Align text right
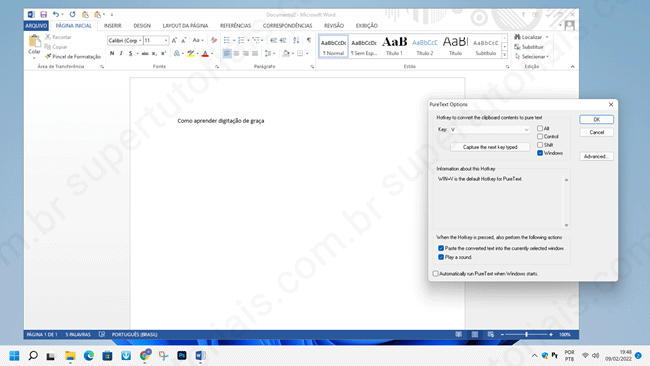Image resolution: width=650 pixels, height=366 pixels. point(246,53)
